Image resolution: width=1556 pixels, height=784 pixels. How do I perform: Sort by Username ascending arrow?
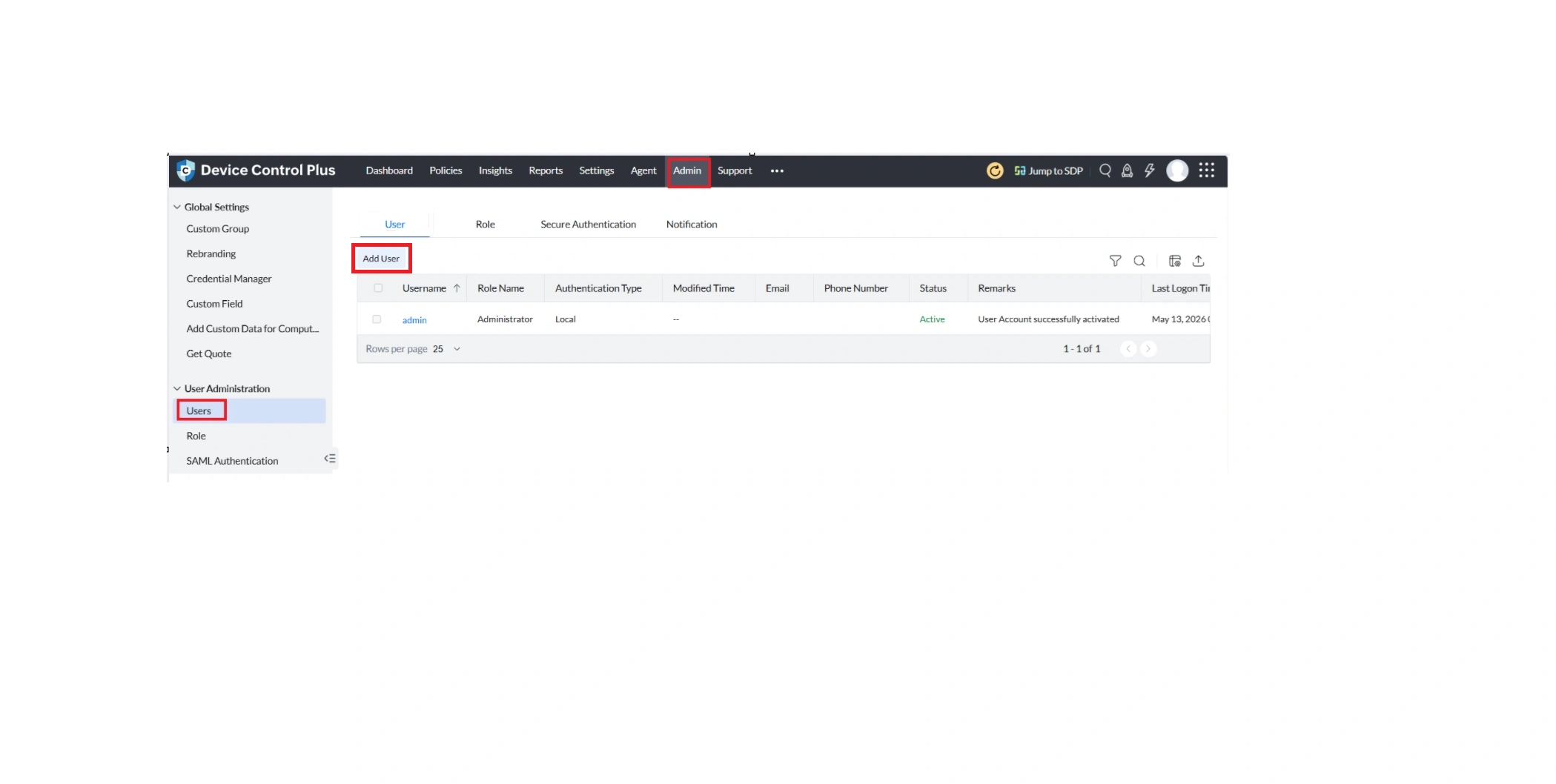click(457, 288)
